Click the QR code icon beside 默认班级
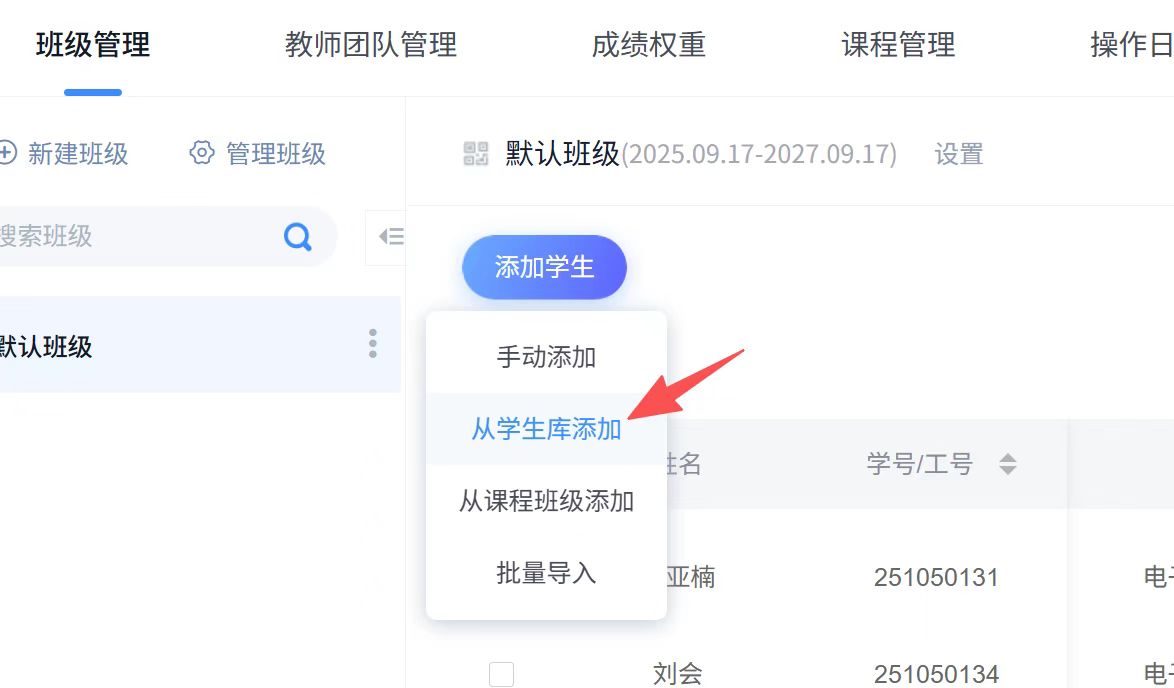The height and width of the screenshot is (688, 1174). coord(476,154)
